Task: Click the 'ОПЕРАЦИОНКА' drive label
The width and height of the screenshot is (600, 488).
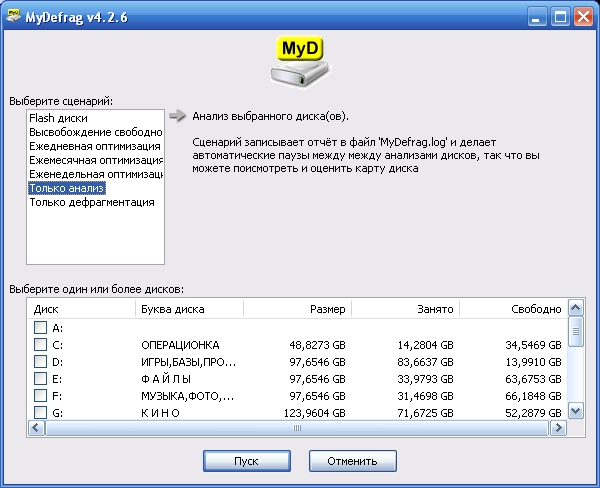Action: 180,345
